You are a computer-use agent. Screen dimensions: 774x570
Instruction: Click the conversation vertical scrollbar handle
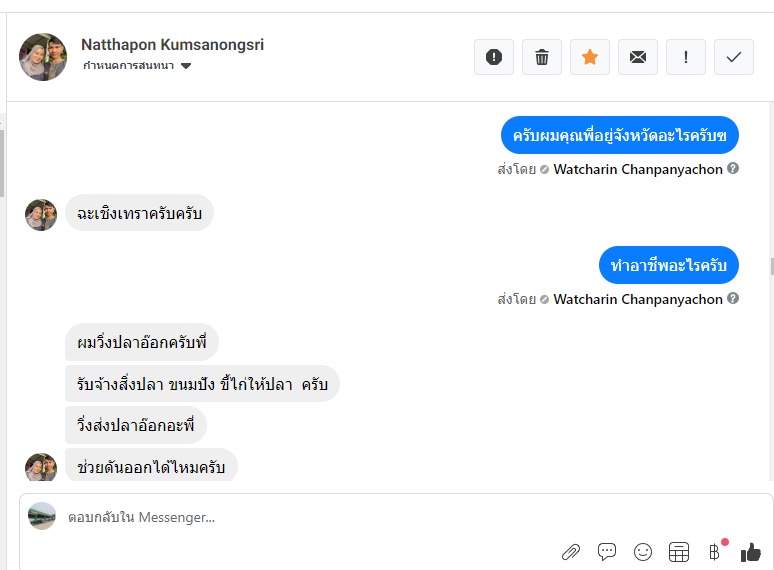(x=772, y=266)
